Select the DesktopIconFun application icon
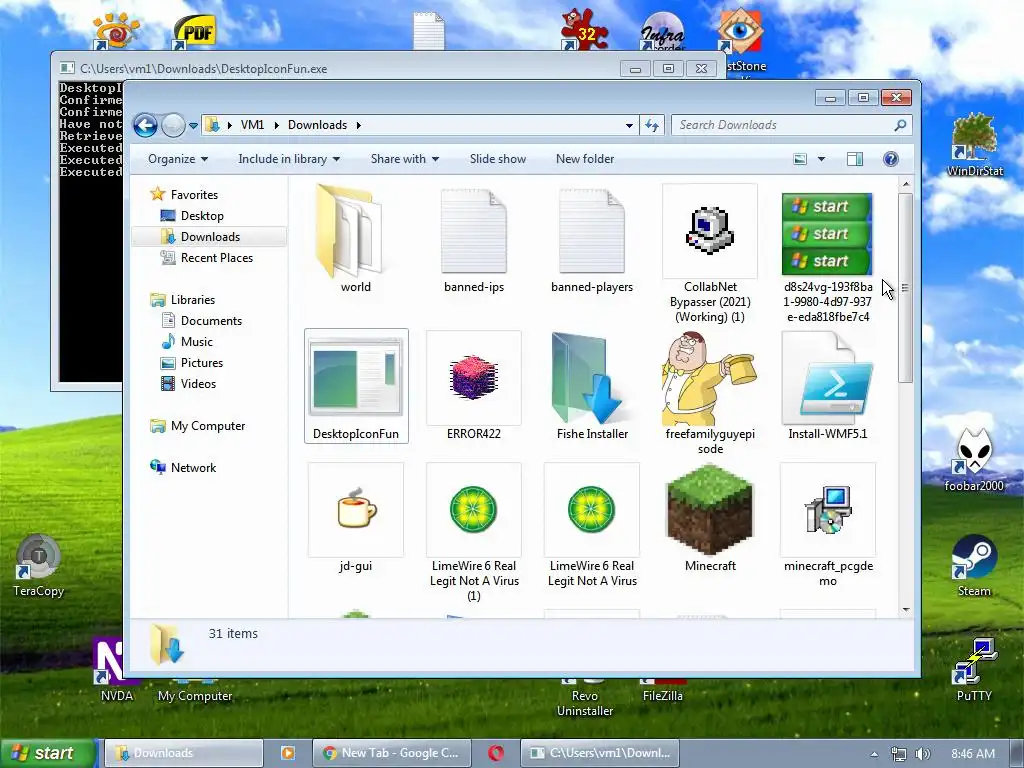 pyautogui.click(x=356, y=377)
